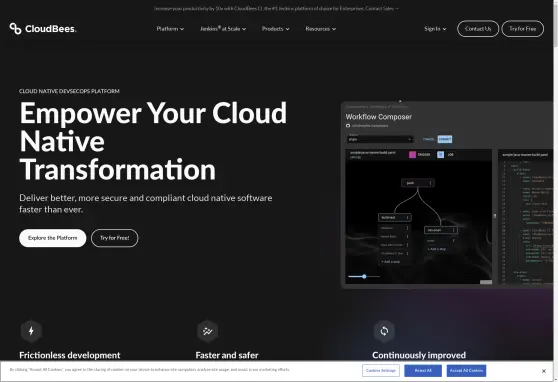Click the split pane divider handle
This screenshot has height=382, width=558.
(495, 216)
